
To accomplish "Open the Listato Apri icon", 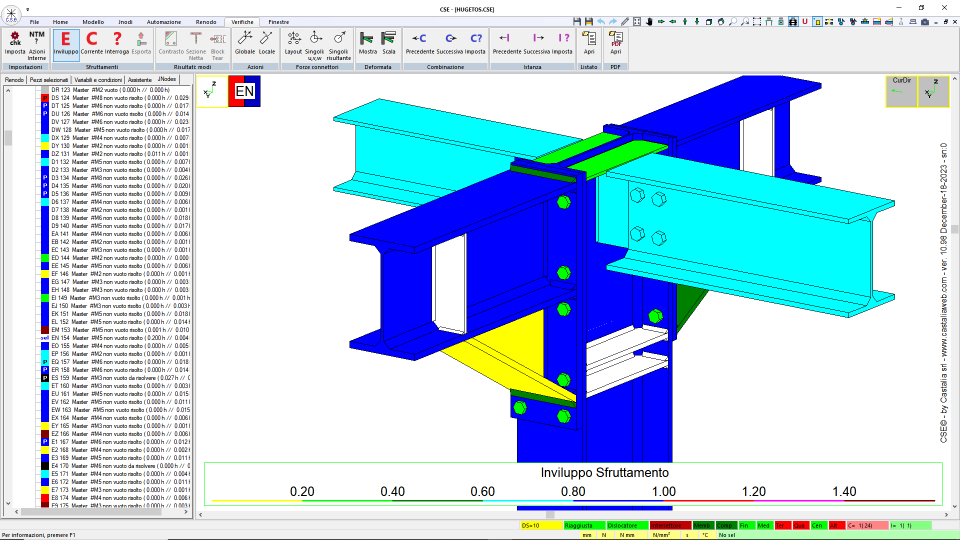I will [x=589, y=44].
